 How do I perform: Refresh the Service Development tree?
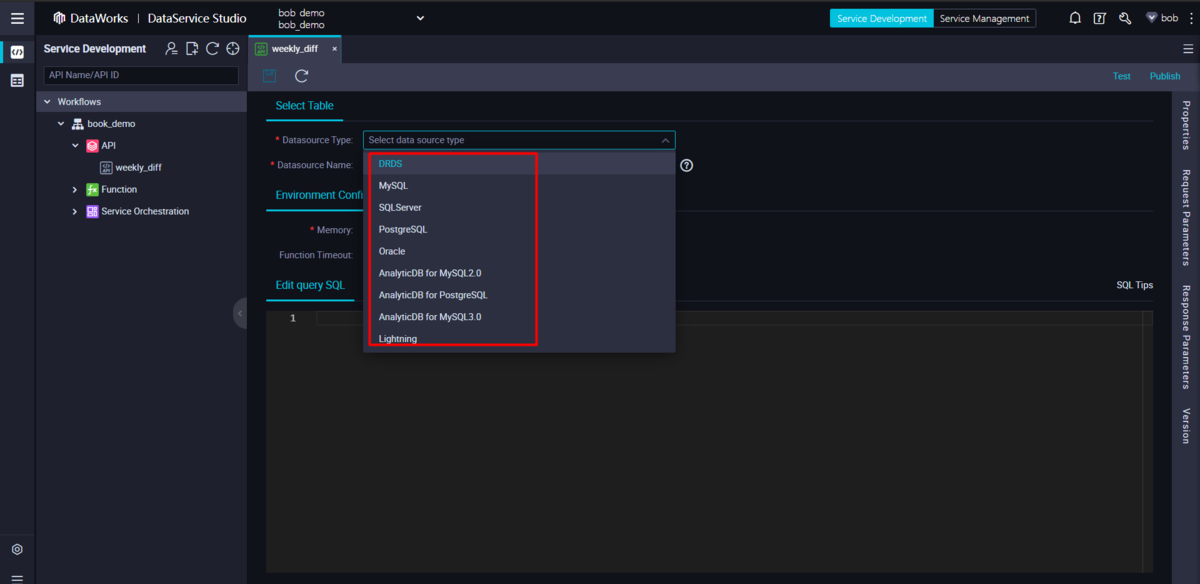point(212,48)
